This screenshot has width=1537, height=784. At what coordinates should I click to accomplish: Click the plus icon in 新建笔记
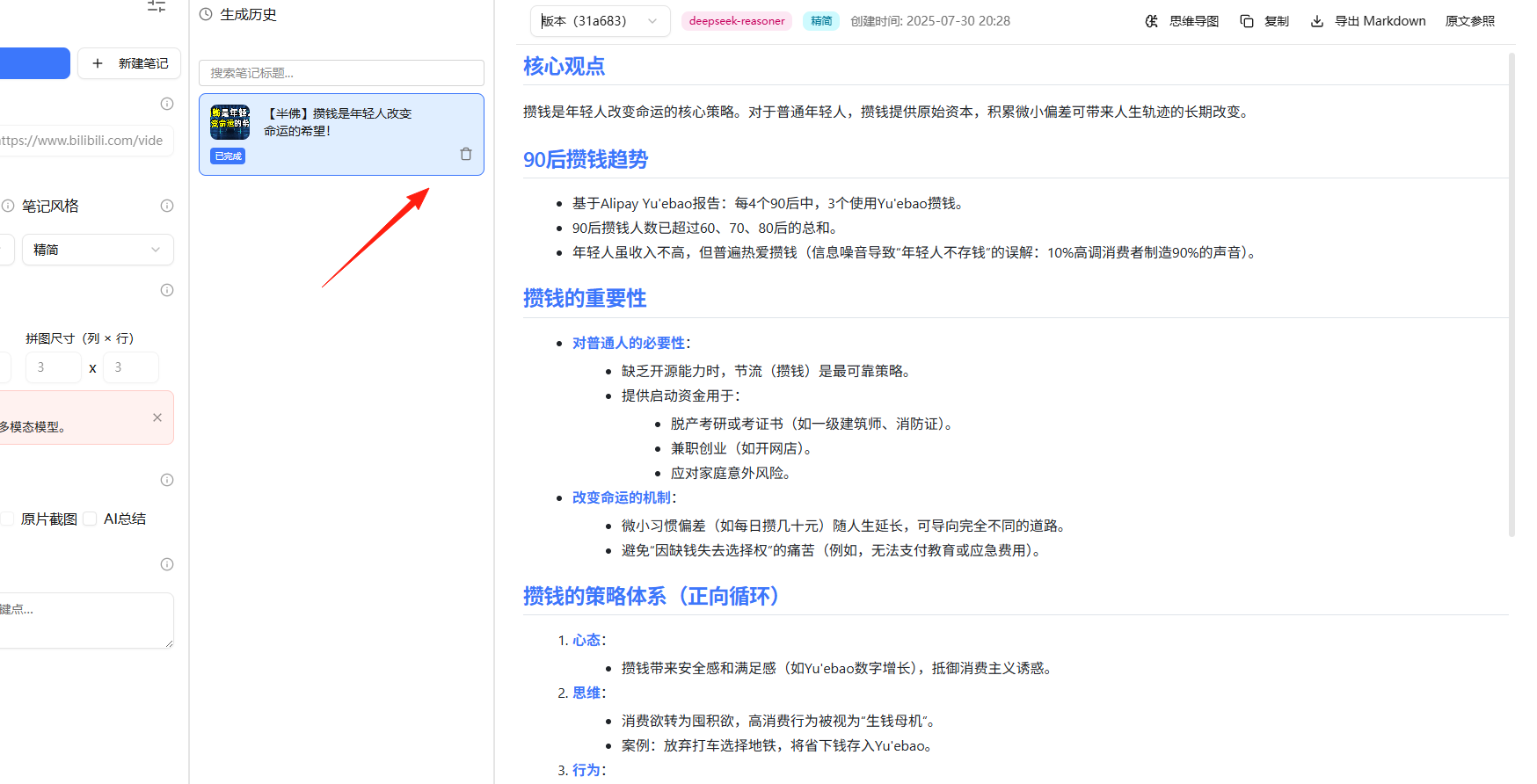pos(98,63)
